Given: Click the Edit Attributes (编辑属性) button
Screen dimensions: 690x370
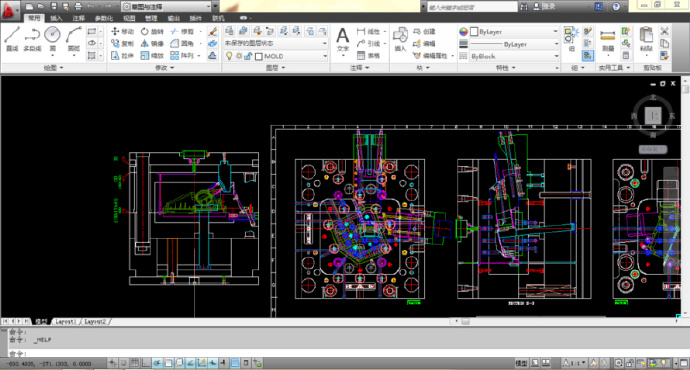Looking at the screenshot, I should coord(431,56).
